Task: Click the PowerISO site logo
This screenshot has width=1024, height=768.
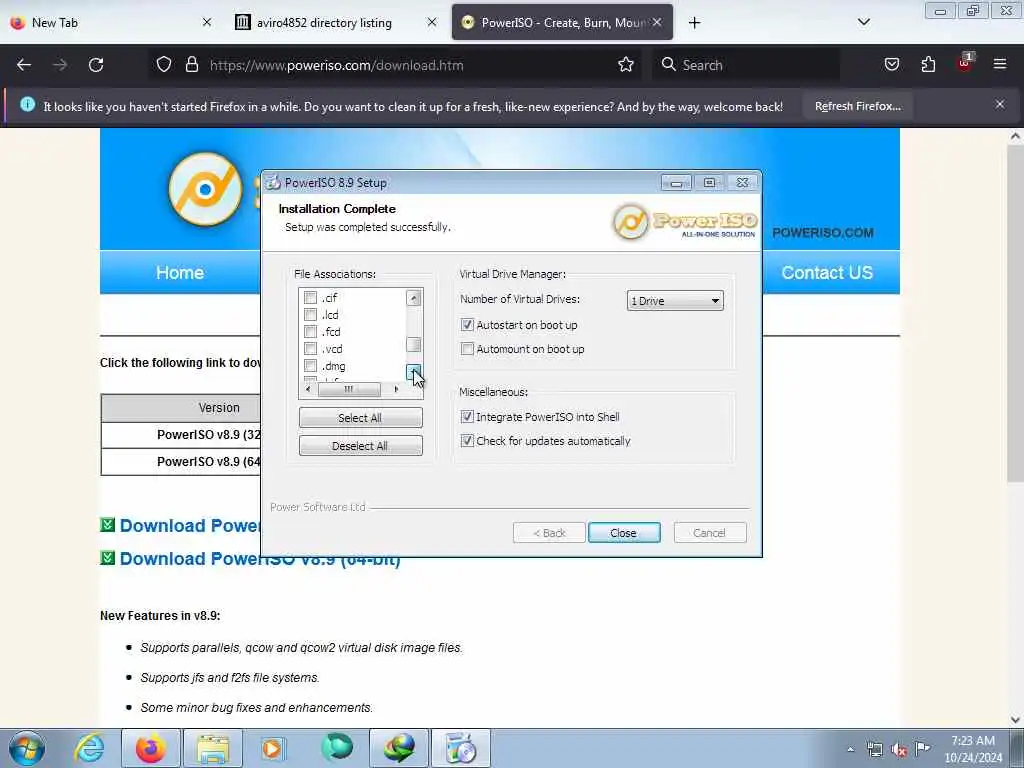Action: pos(205,189)
